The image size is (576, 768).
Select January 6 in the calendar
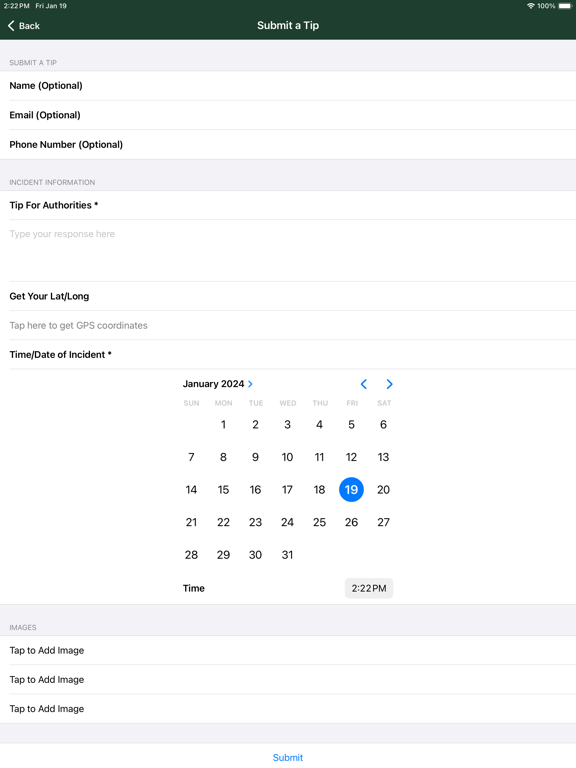pos(384,425)
